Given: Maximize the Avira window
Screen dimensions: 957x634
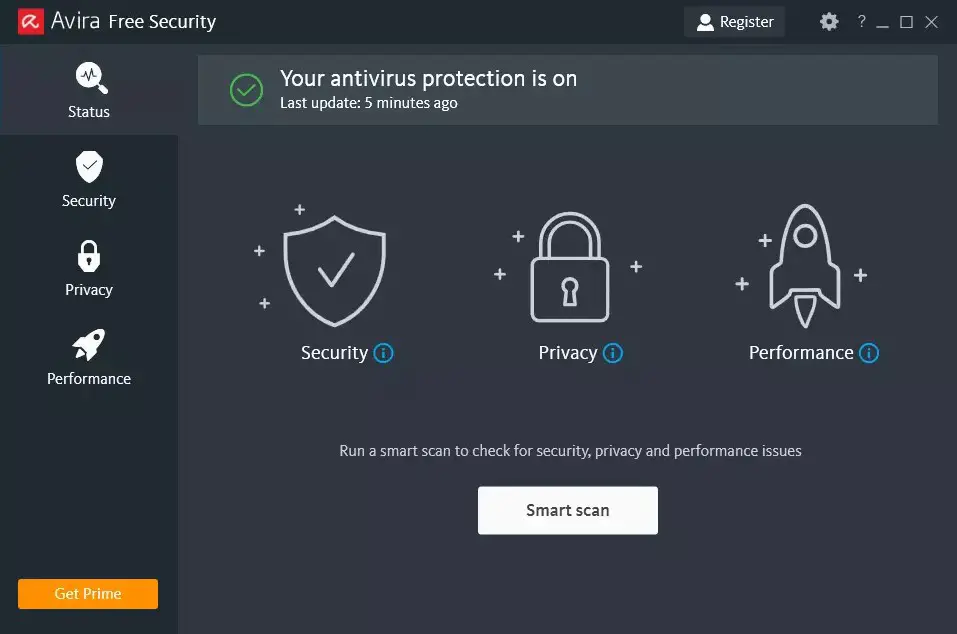Looking at the screenshot, I should (907, 21).
